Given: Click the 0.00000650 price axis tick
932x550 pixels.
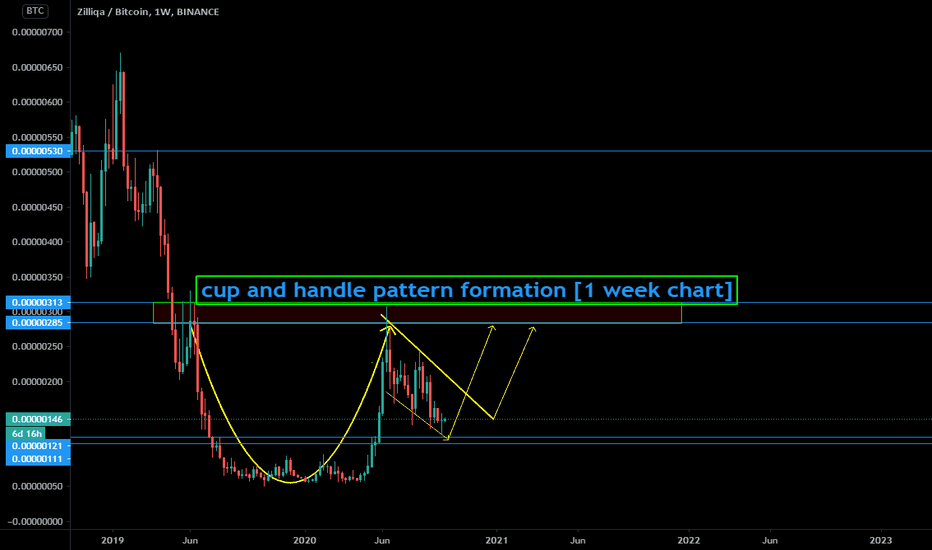Looking at the screenshot, I should [37, 67].
